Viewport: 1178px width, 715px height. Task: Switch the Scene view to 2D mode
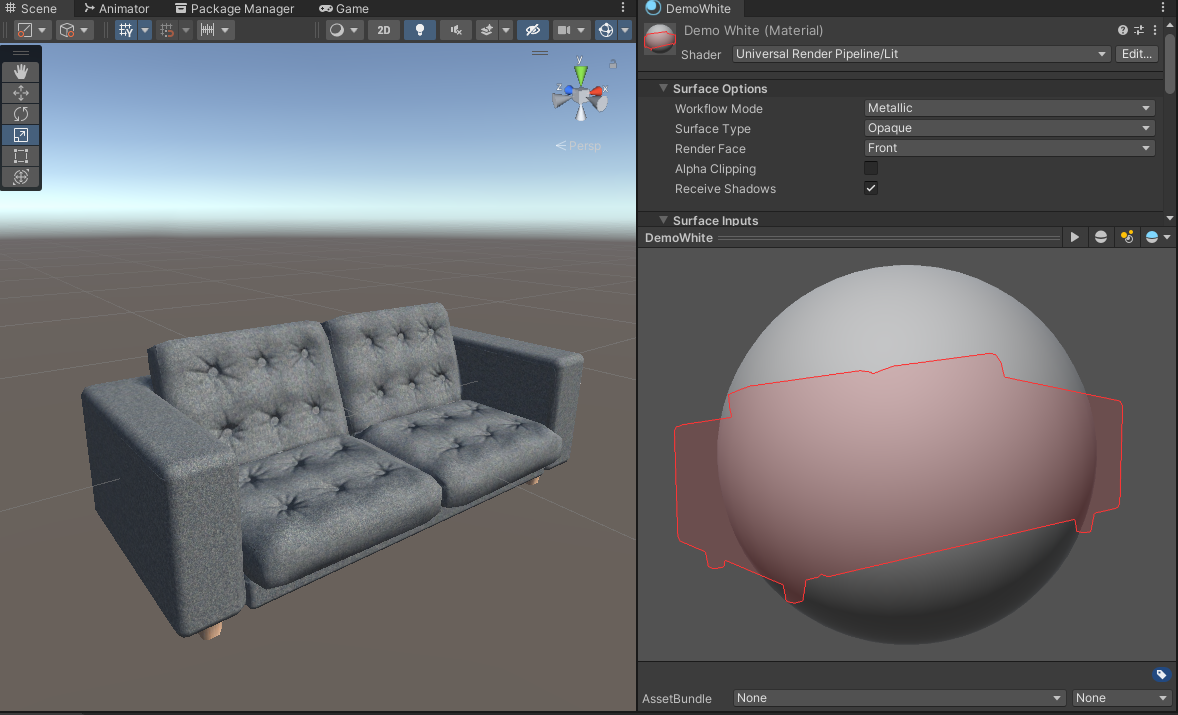point(383,30)
